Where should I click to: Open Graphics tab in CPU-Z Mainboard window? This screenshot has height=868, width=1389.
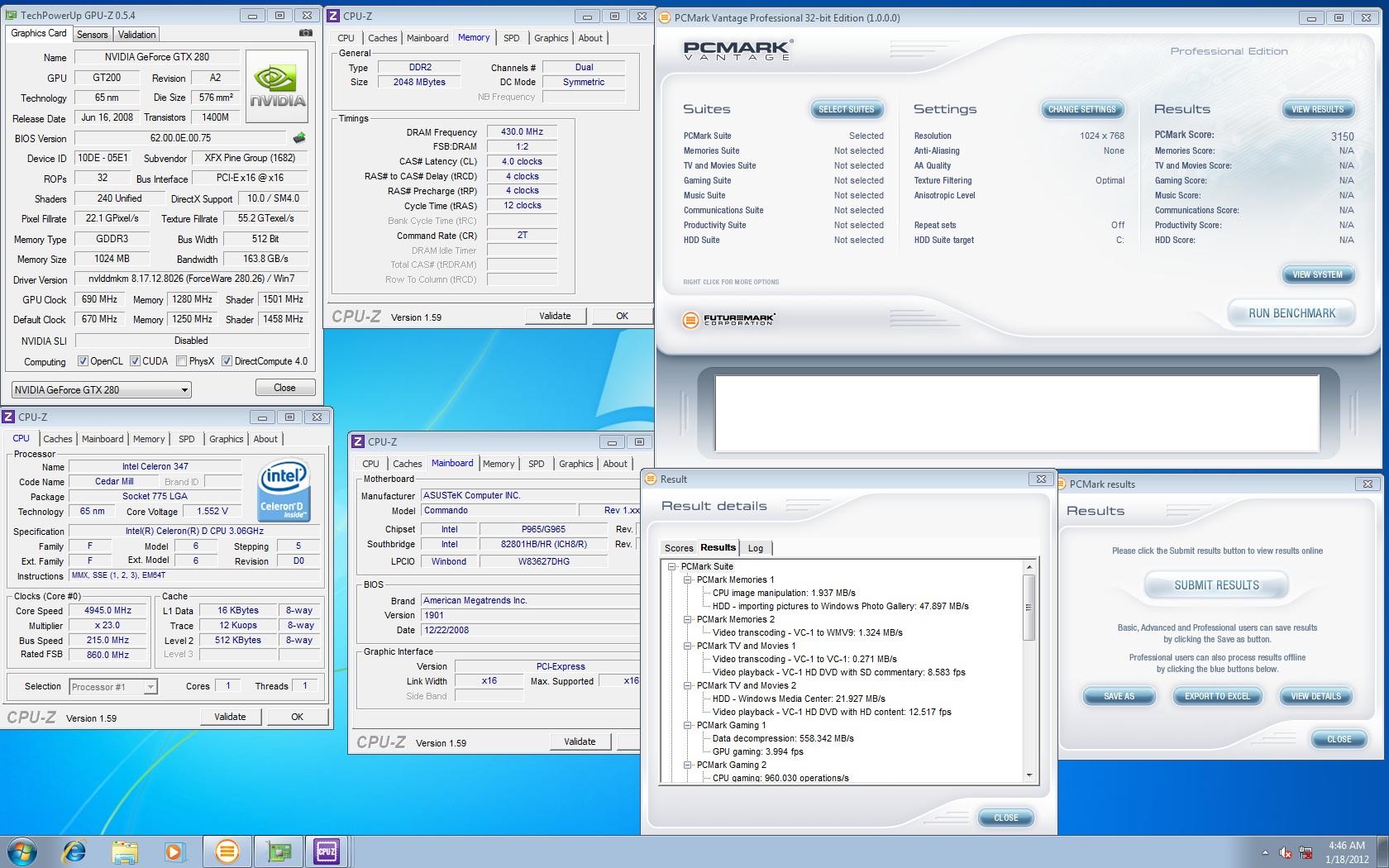tap(576, 464)
